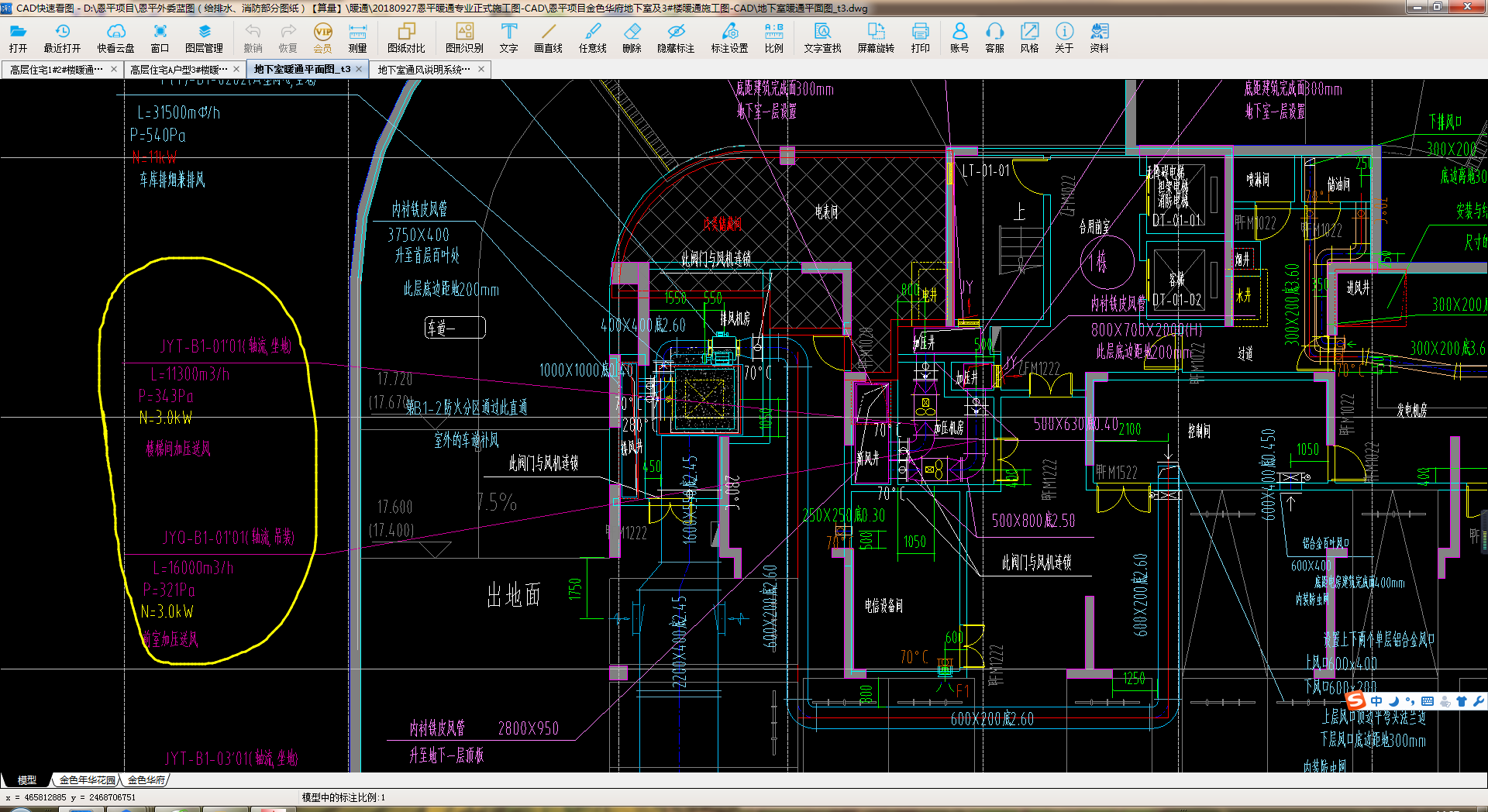Switch to the 模型 layout tab
Screen dimensions: 1488x812
(x=26, y=780)
